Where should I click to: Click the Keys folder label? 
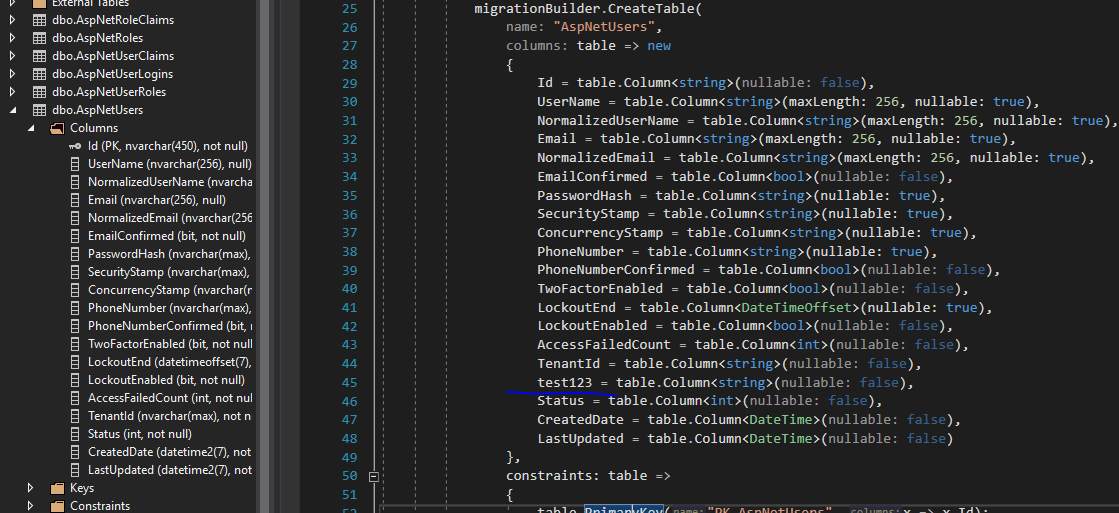coord(82,488)
